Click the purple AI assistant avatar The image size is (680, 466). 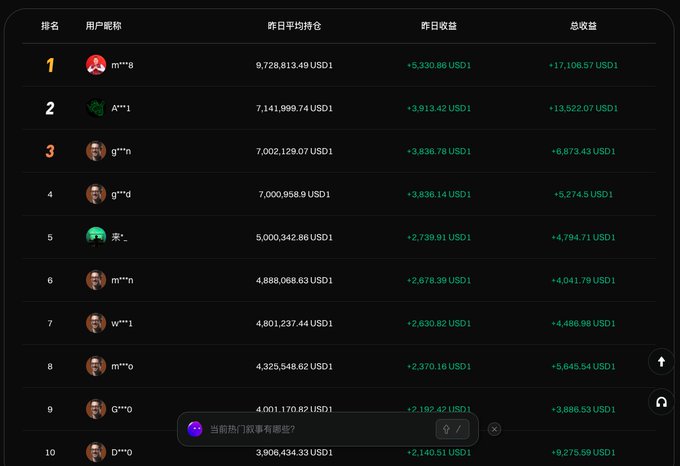195,429
